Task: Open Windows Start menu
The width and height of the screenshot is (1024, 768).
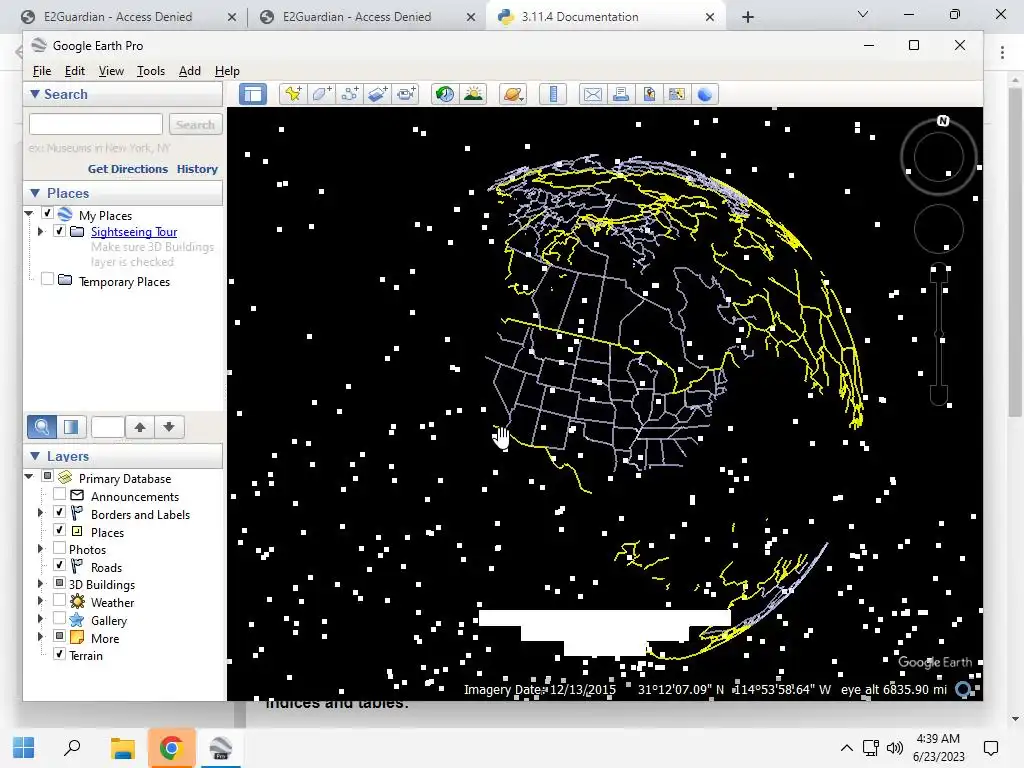Action: [24, 748]
